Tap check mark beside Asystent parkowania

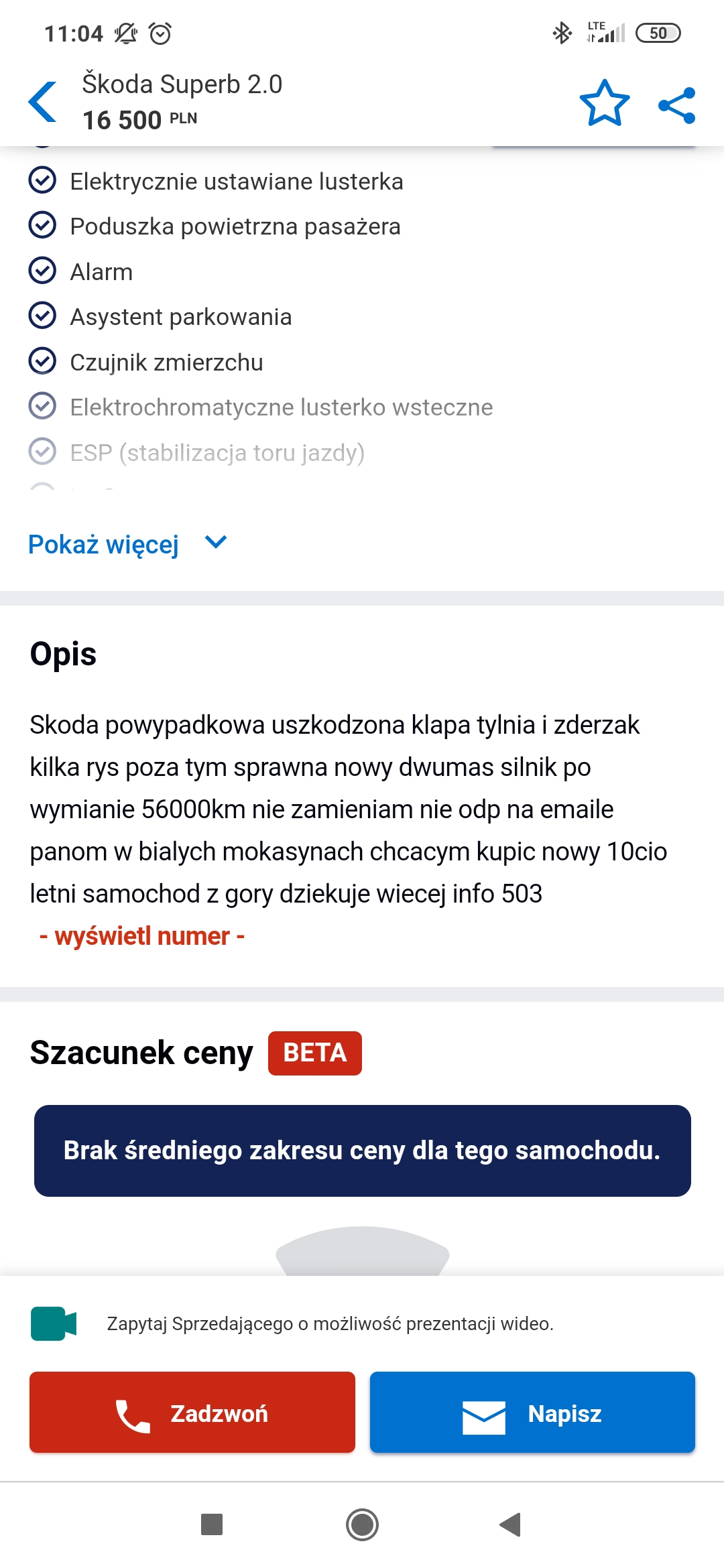42,316
